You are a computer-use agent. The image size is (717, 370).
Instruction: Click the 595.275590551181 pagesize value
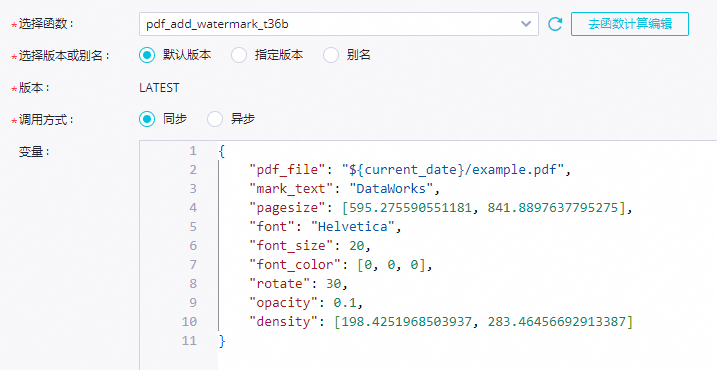tap(410, 208)
